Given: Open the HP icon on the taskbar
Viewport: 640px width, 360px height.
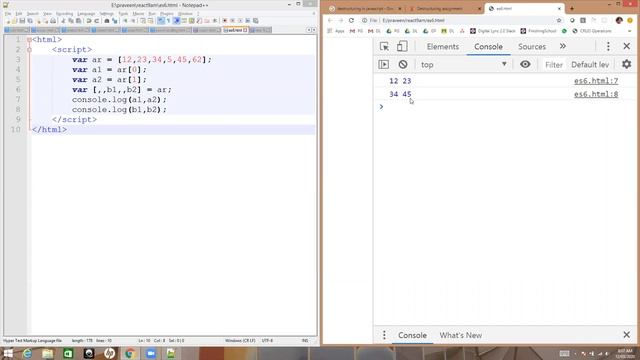Looking at the screenshot, I should [109, 353].
